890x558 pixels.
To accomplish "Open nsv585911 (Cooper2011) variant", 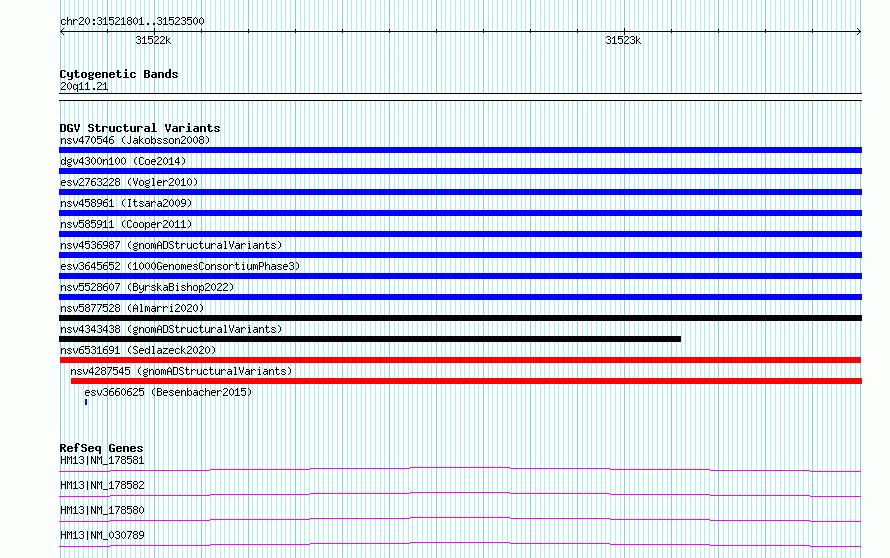I will click(x=126, y=224).
